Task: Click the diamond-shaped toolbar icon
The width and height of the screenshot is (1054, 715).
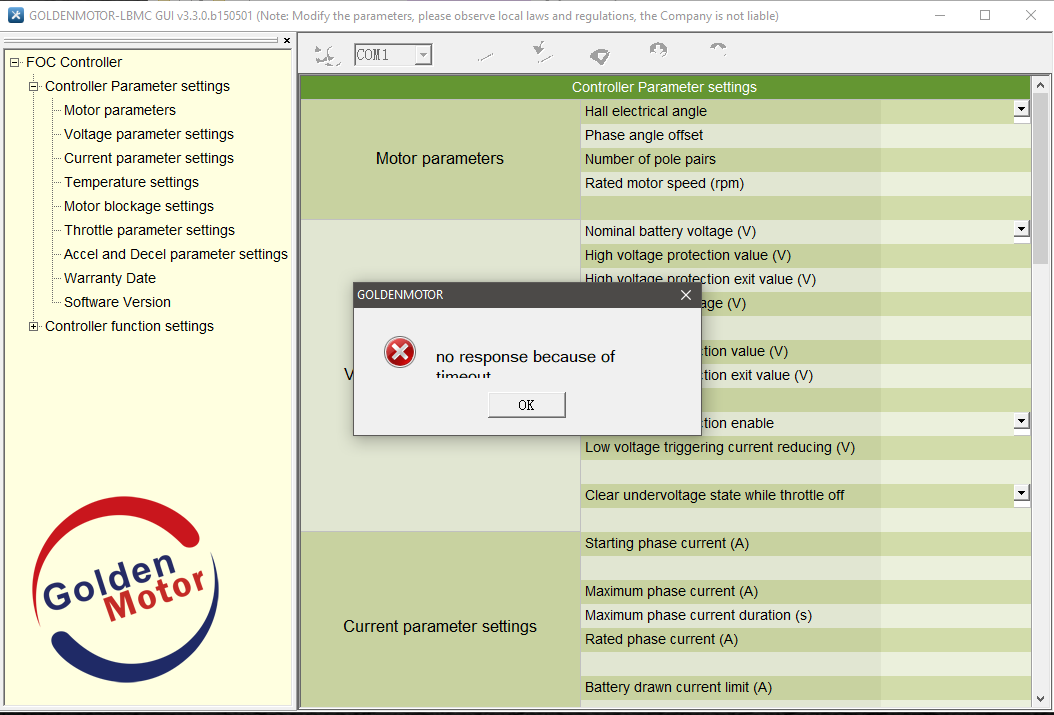Action: point(599,56)
